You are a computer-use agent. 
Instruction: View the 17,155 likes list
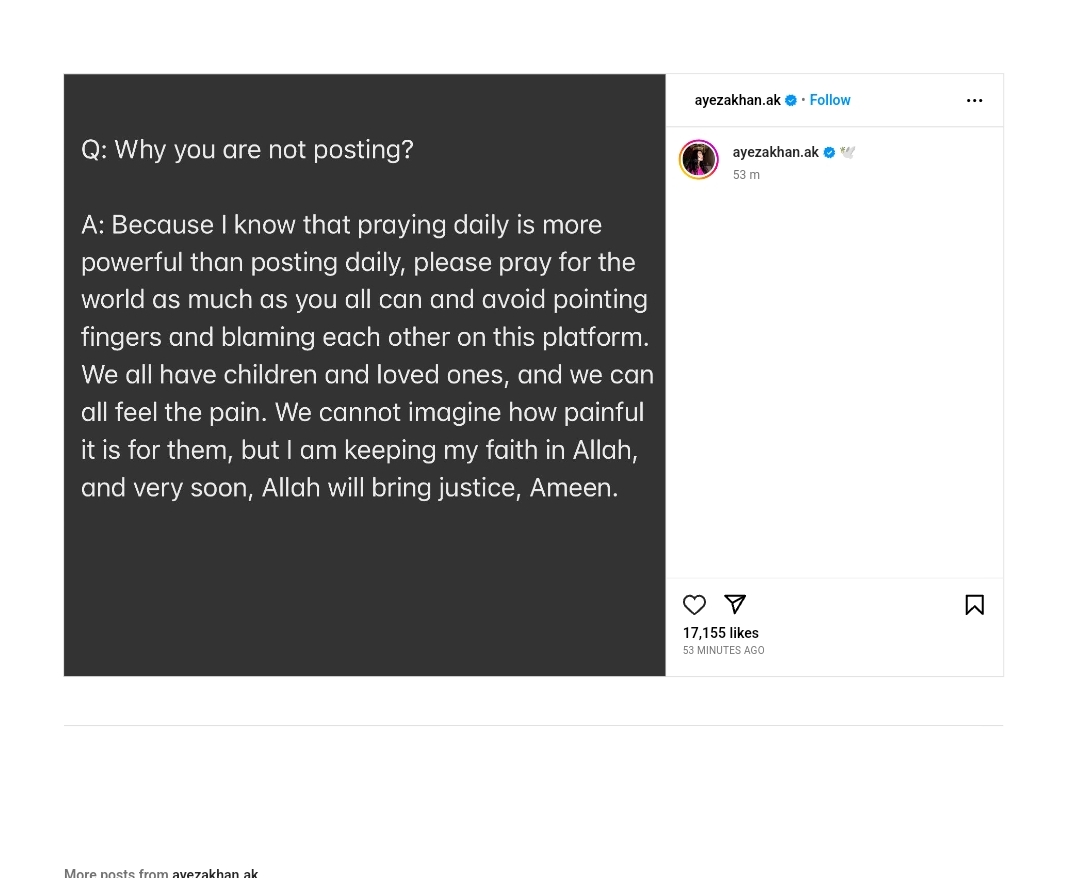pos(720,633)
